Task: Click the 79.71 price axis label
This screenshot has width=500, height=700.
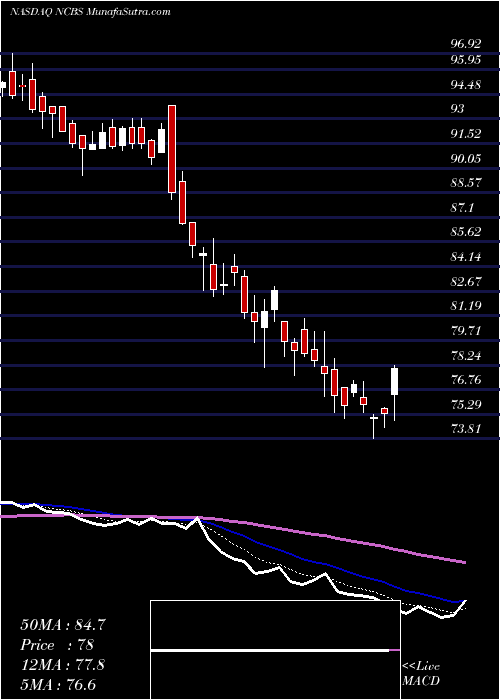Action: click(466, 331)
